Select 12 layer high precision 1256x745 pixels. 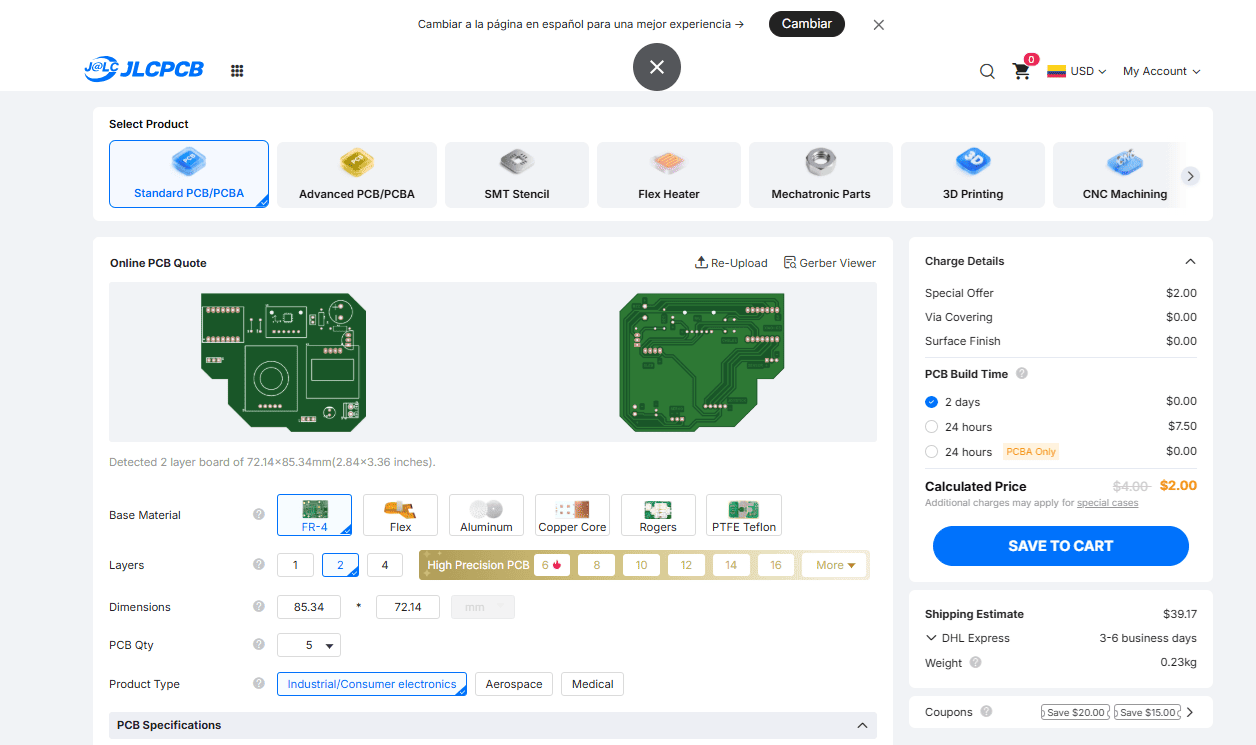[x=686, y=565]
